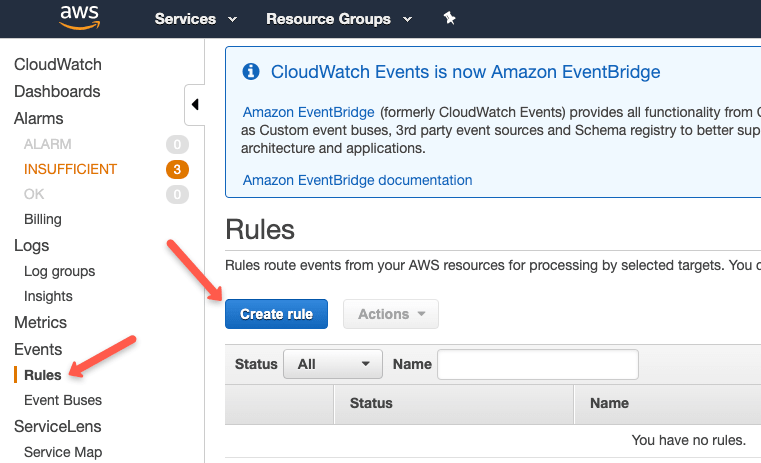Open the Services dropdown menu
This screenshot has height=463, width=761.
click(196, 19)
